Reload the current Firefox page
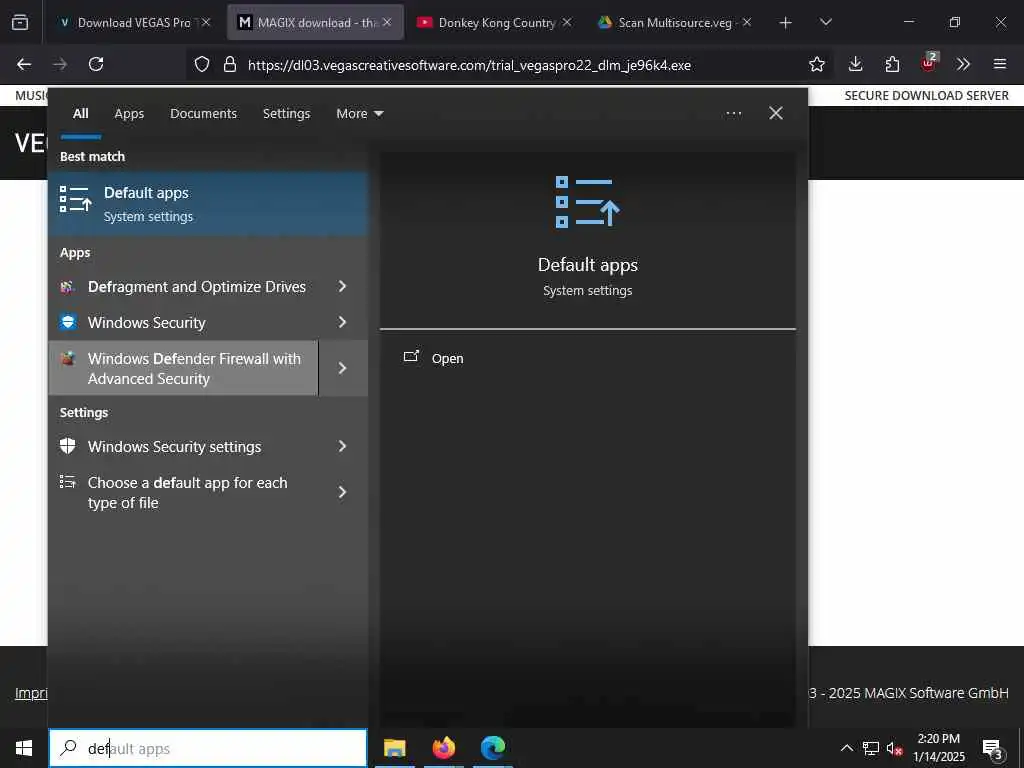Viewport: 1024px width, 768px height. coord(96,64)
